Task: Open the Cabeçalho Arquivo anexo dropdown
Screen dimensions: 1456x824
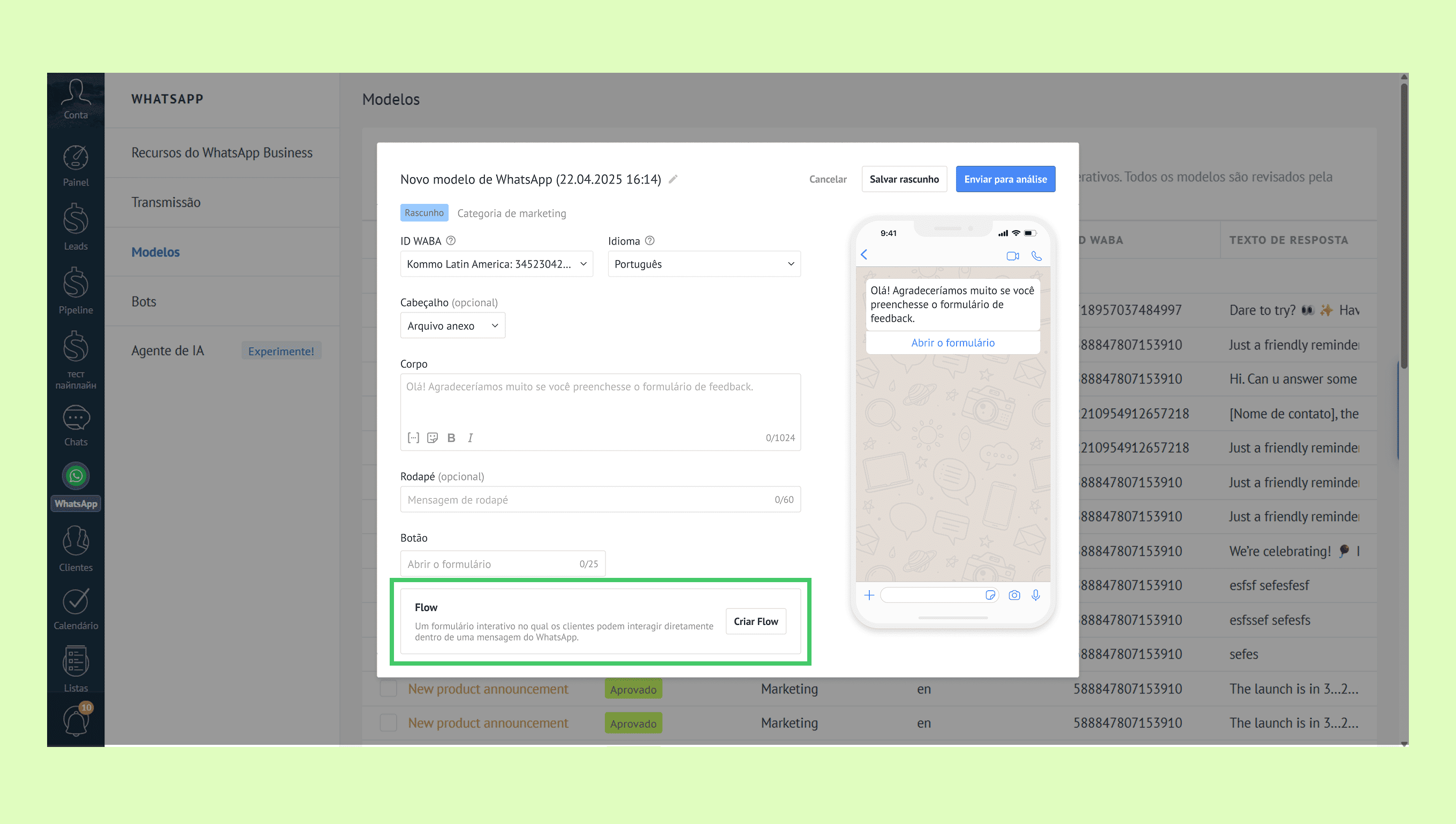Action: [452, 326]
